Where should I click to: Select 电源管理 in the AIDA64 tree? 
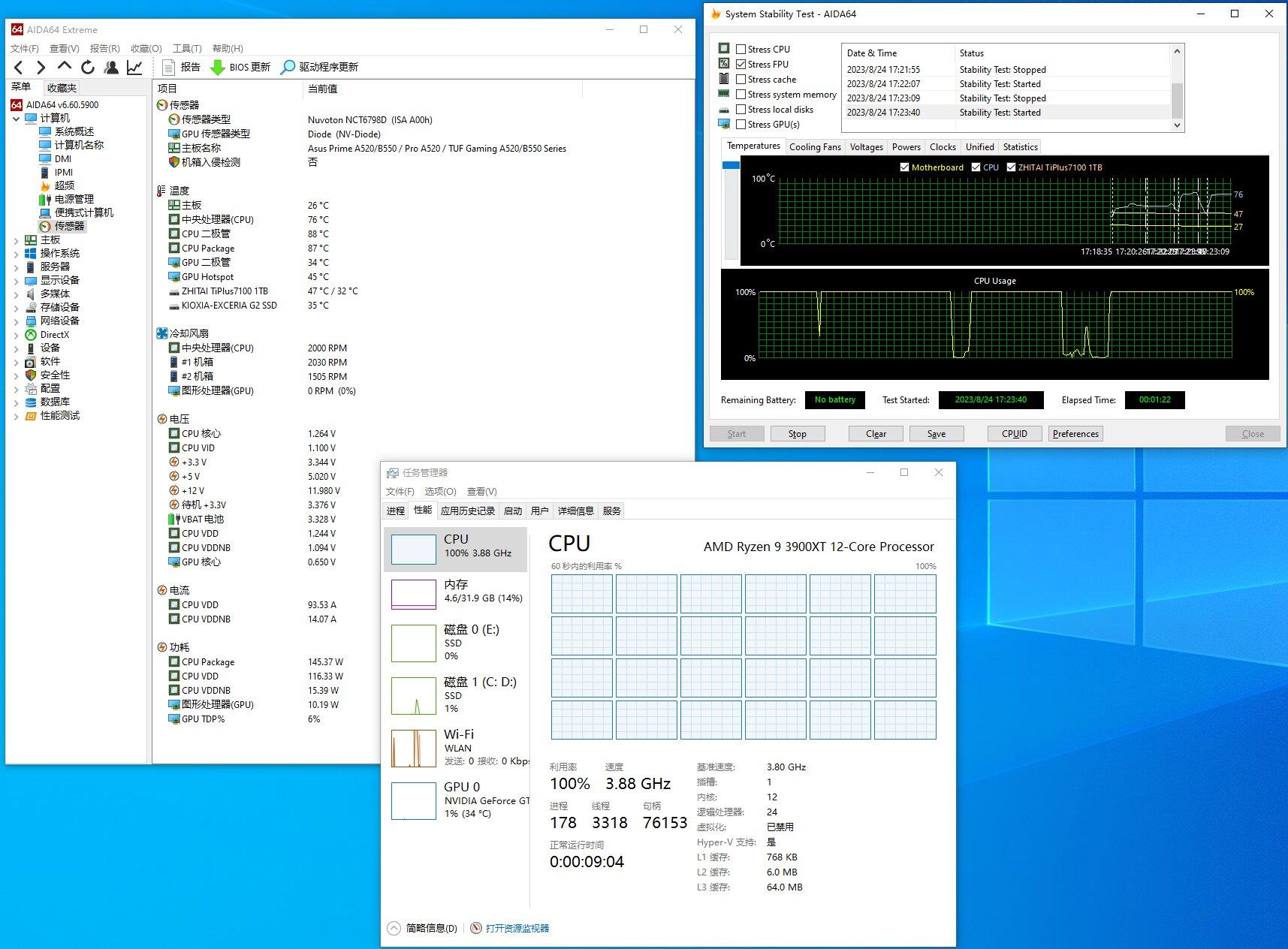(x=67, y=199)
